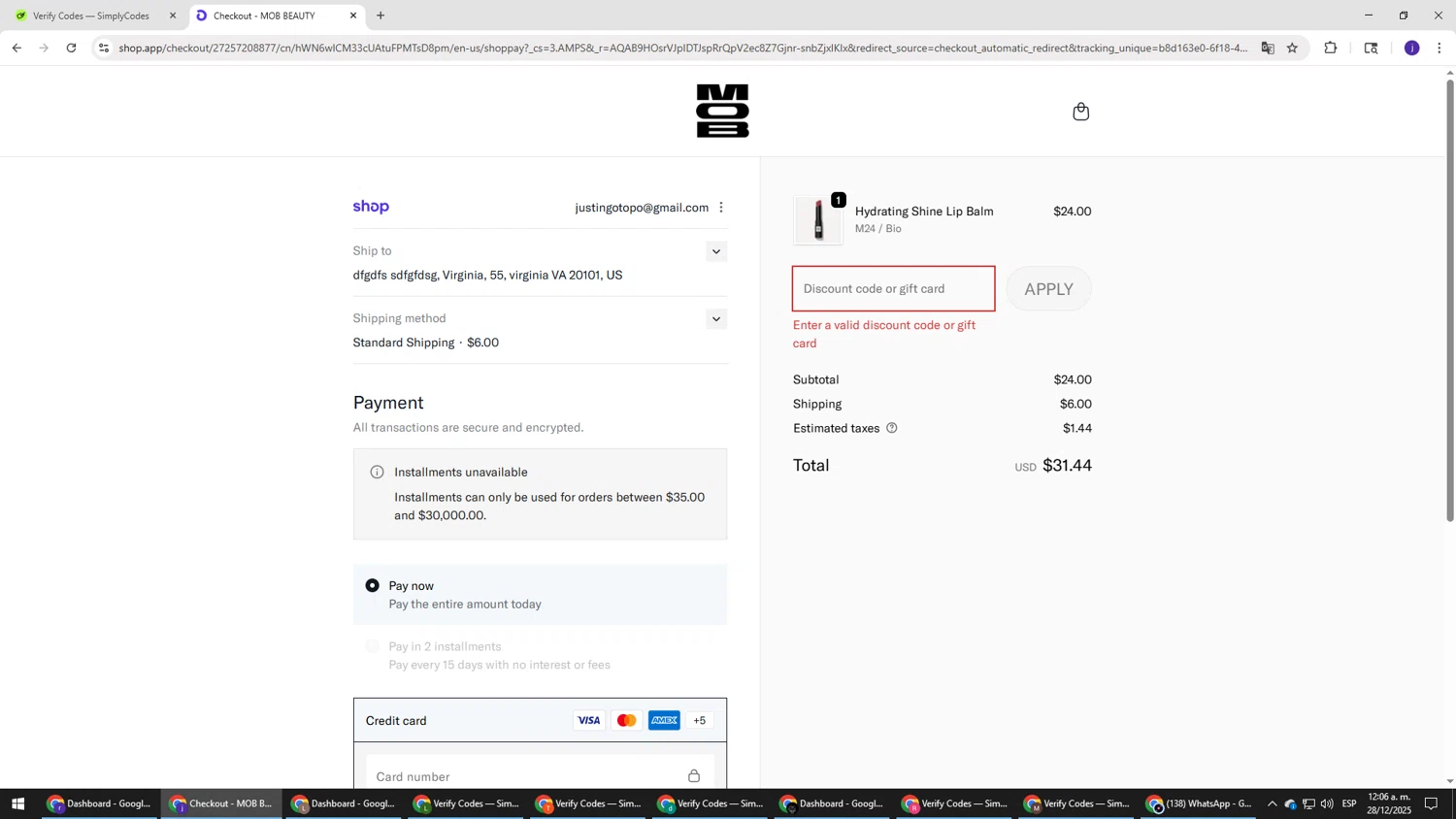Click the Credit card payment header
Screen dimensions: 1456x819
[540, 720]
